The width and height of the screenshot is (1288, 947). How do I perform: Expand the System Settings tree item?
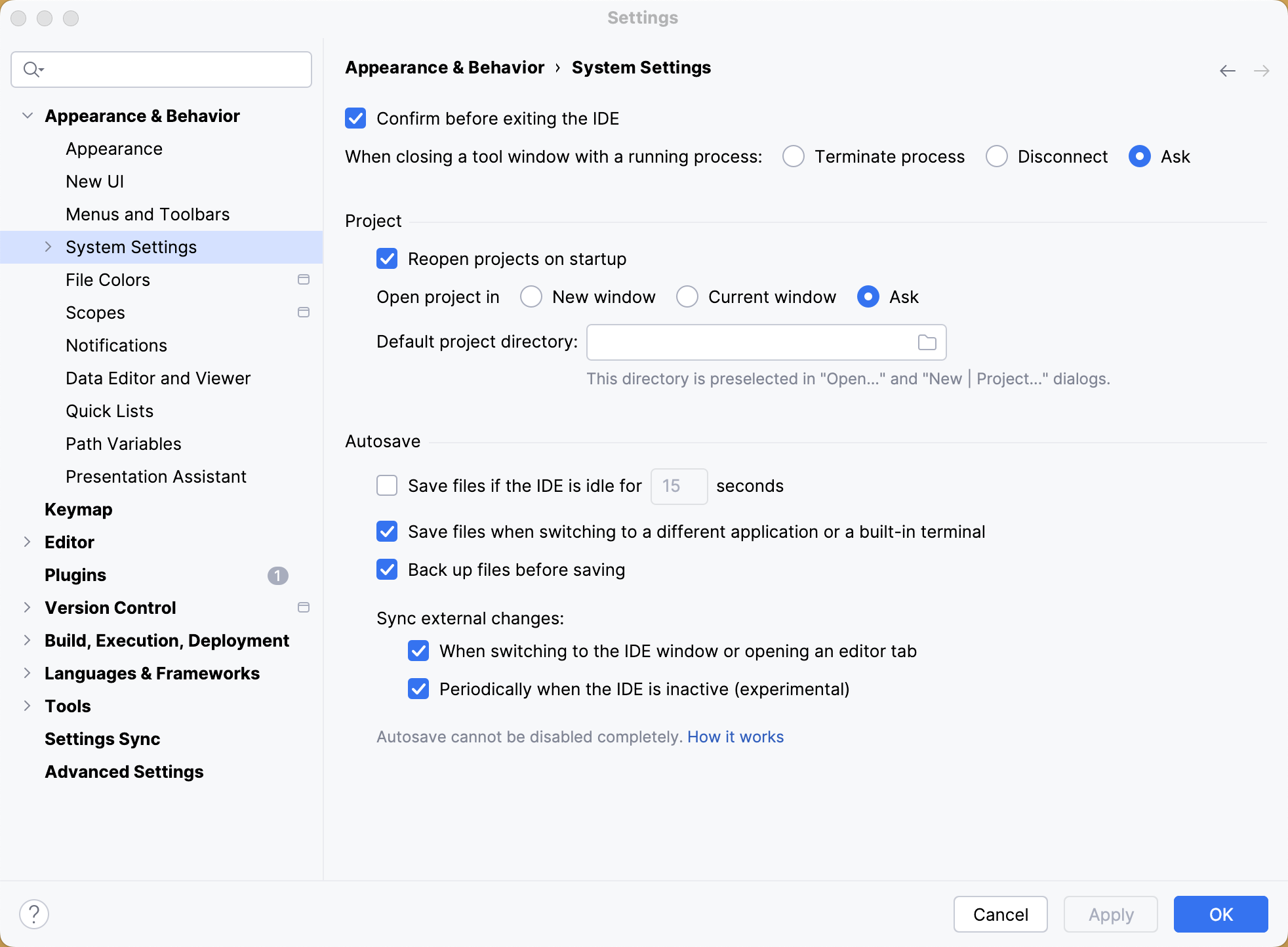point(47,247)
